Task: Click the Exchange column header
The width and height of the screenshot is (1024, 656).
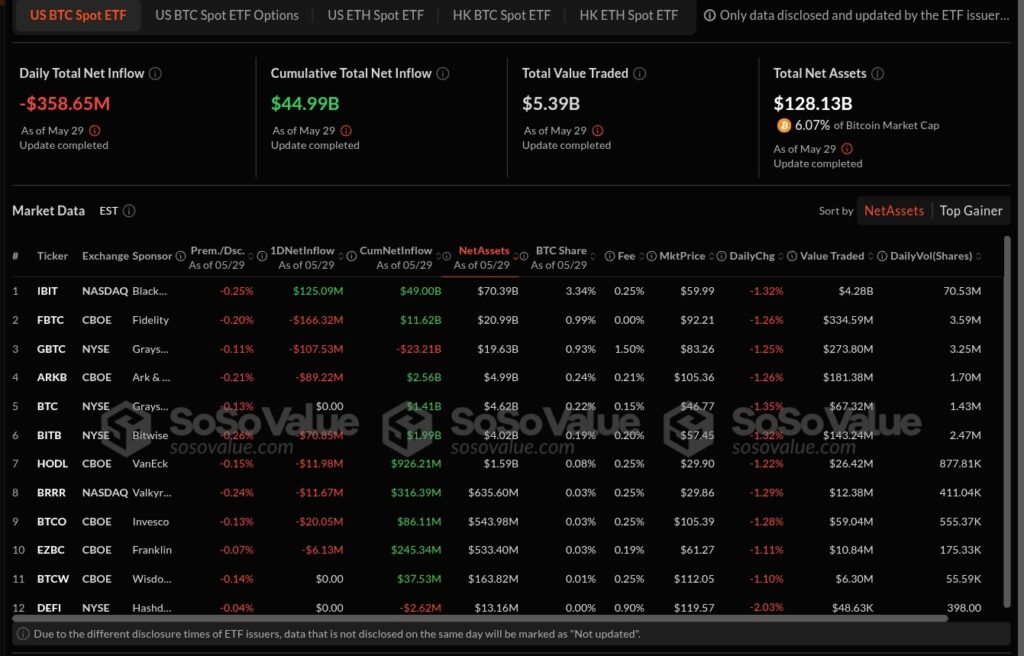Action: click(x=105, y=256)
